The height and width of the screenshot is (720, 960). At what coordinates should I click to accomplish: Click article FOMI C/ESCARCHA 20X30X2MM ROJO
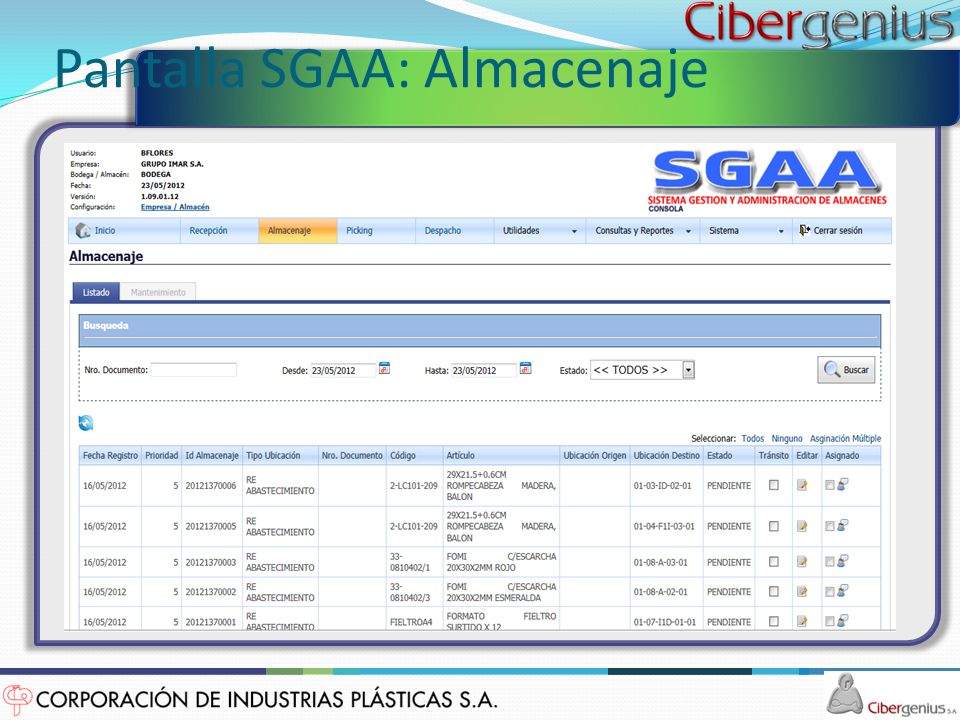501,562
